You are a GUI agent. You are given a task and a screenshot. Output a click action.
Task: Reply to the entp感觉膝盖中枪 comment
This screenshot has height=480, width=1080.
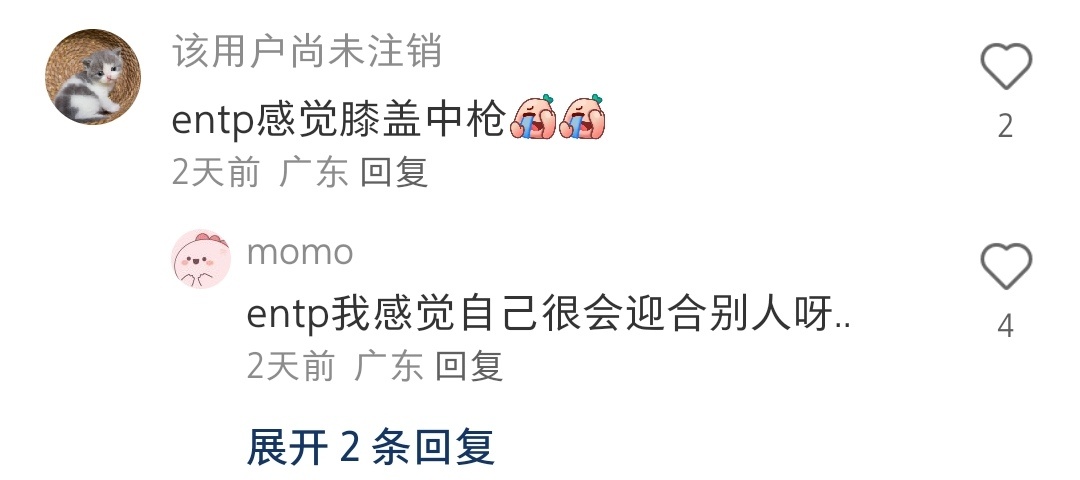(395, 172)
